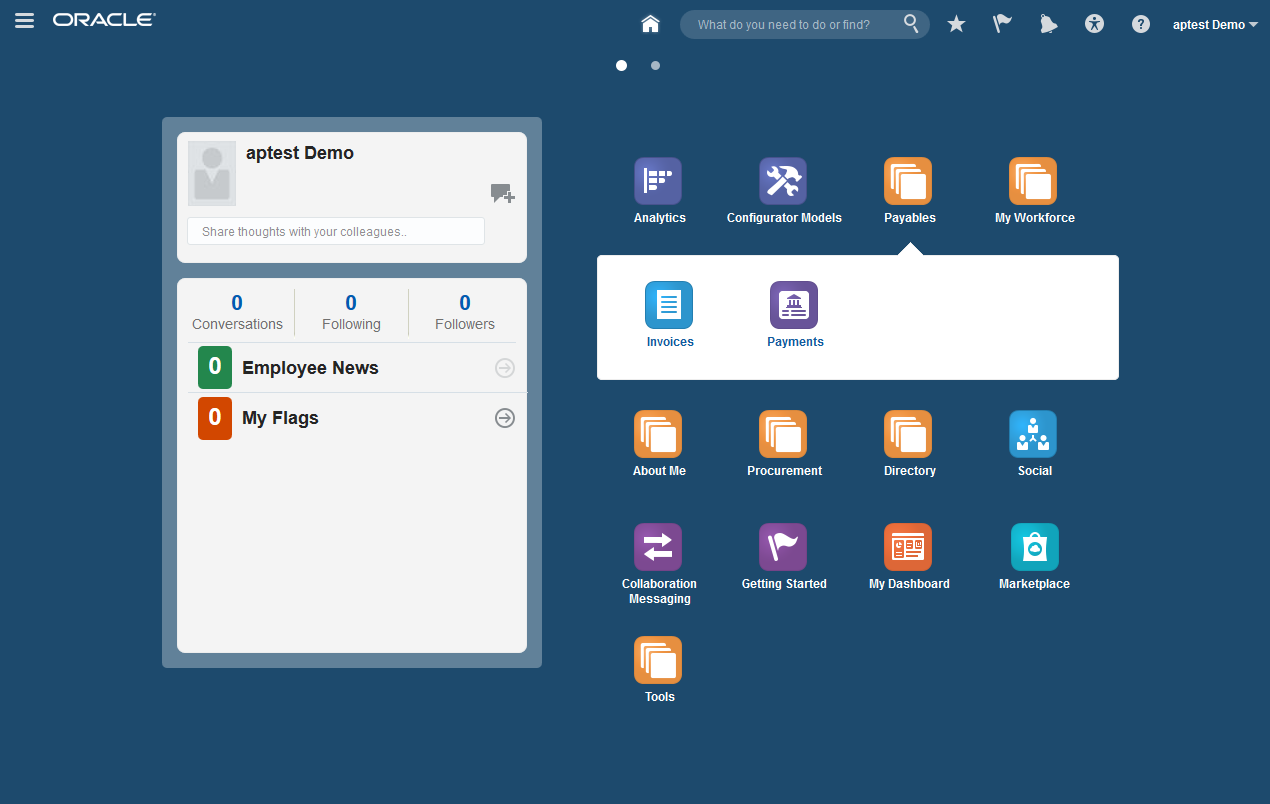Open the Help question mark icon
The width and height of the screenshot is (1270, 804).
tap(1141, 24)
